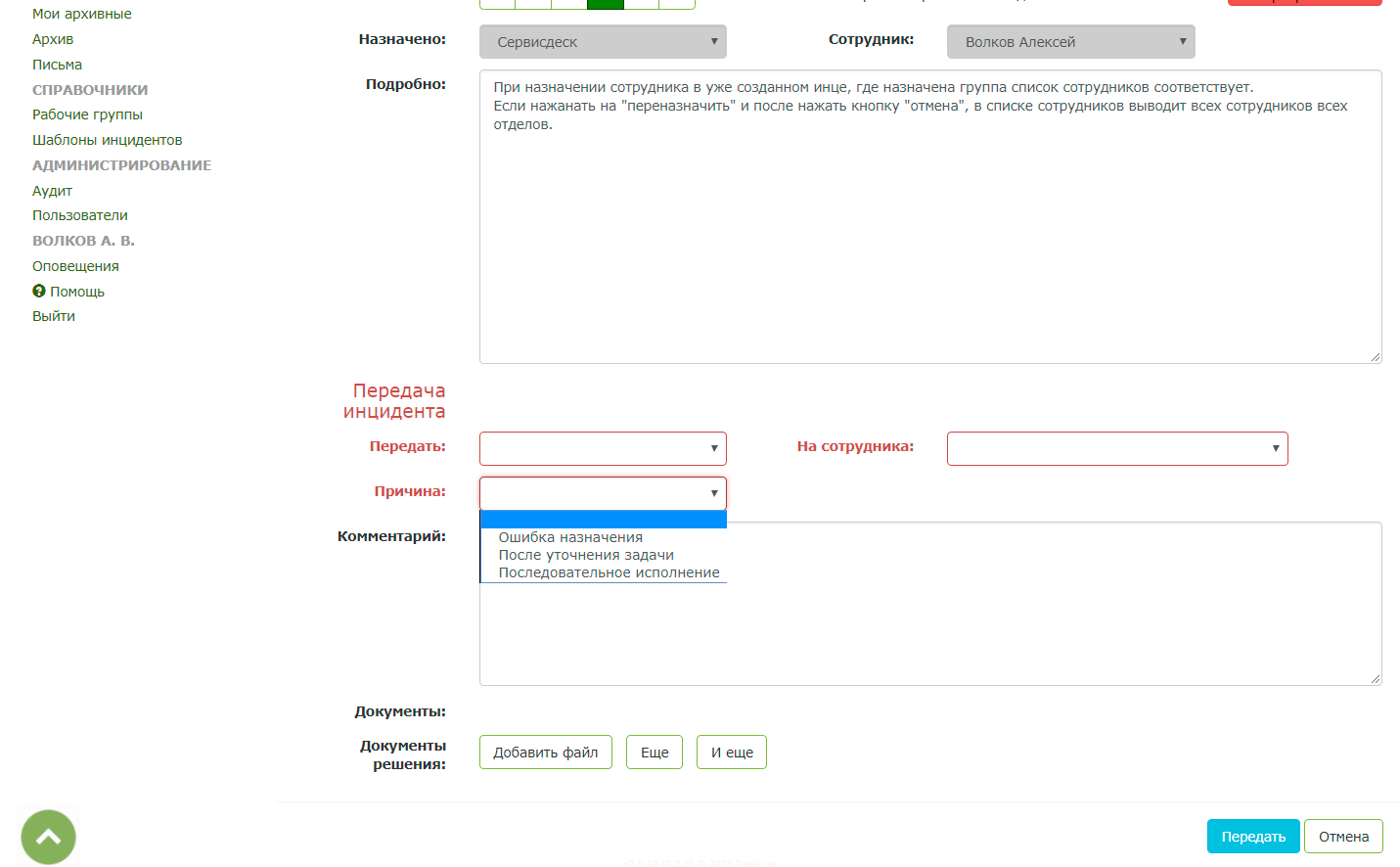The image size is (1400, 867).
Task: Open the Назначено dropdown showing Сервисдеск
Action: pyautogui.click(x=603, y=41)
